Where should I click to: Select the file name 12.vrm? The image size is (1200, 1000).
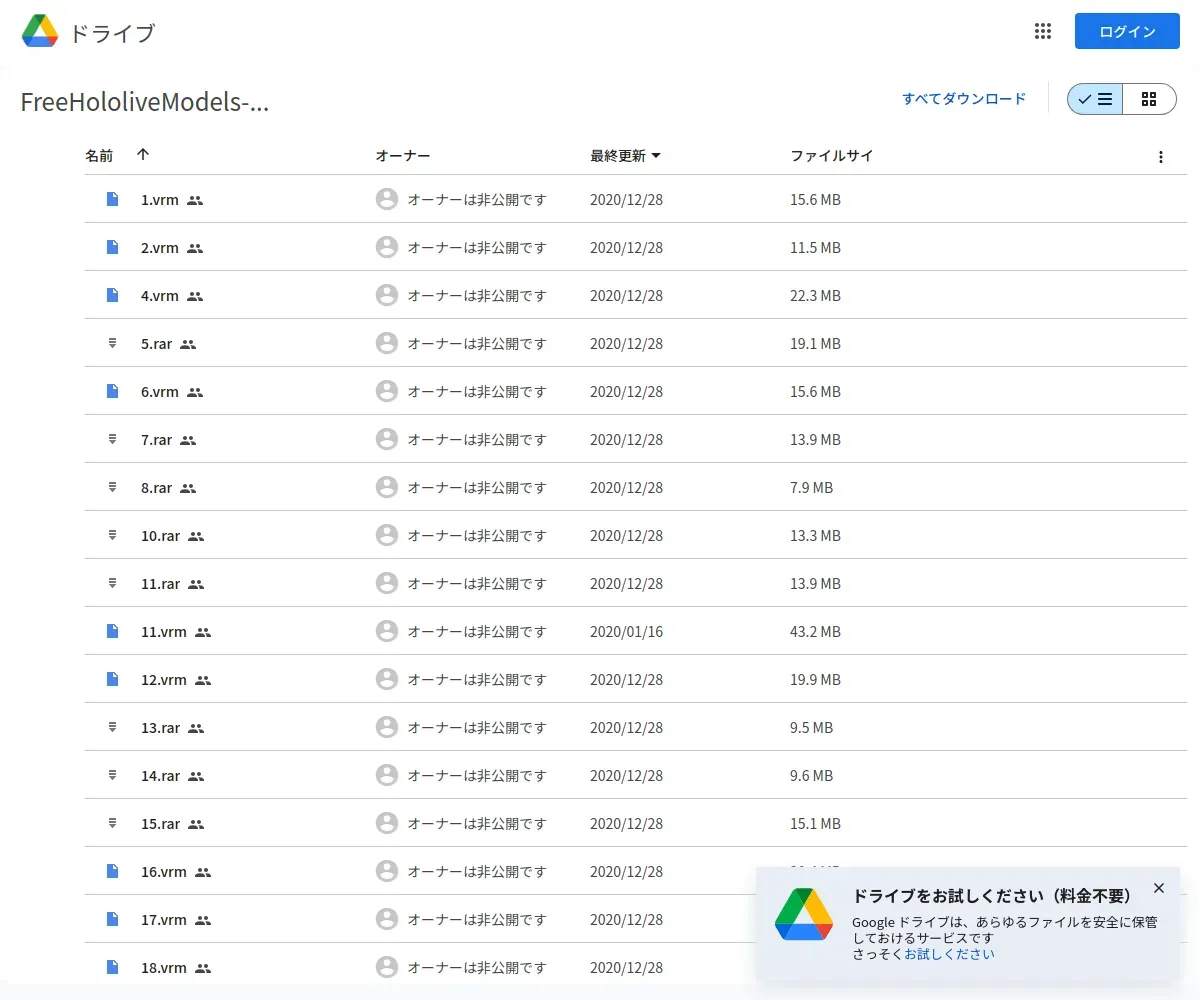[164, 680]
